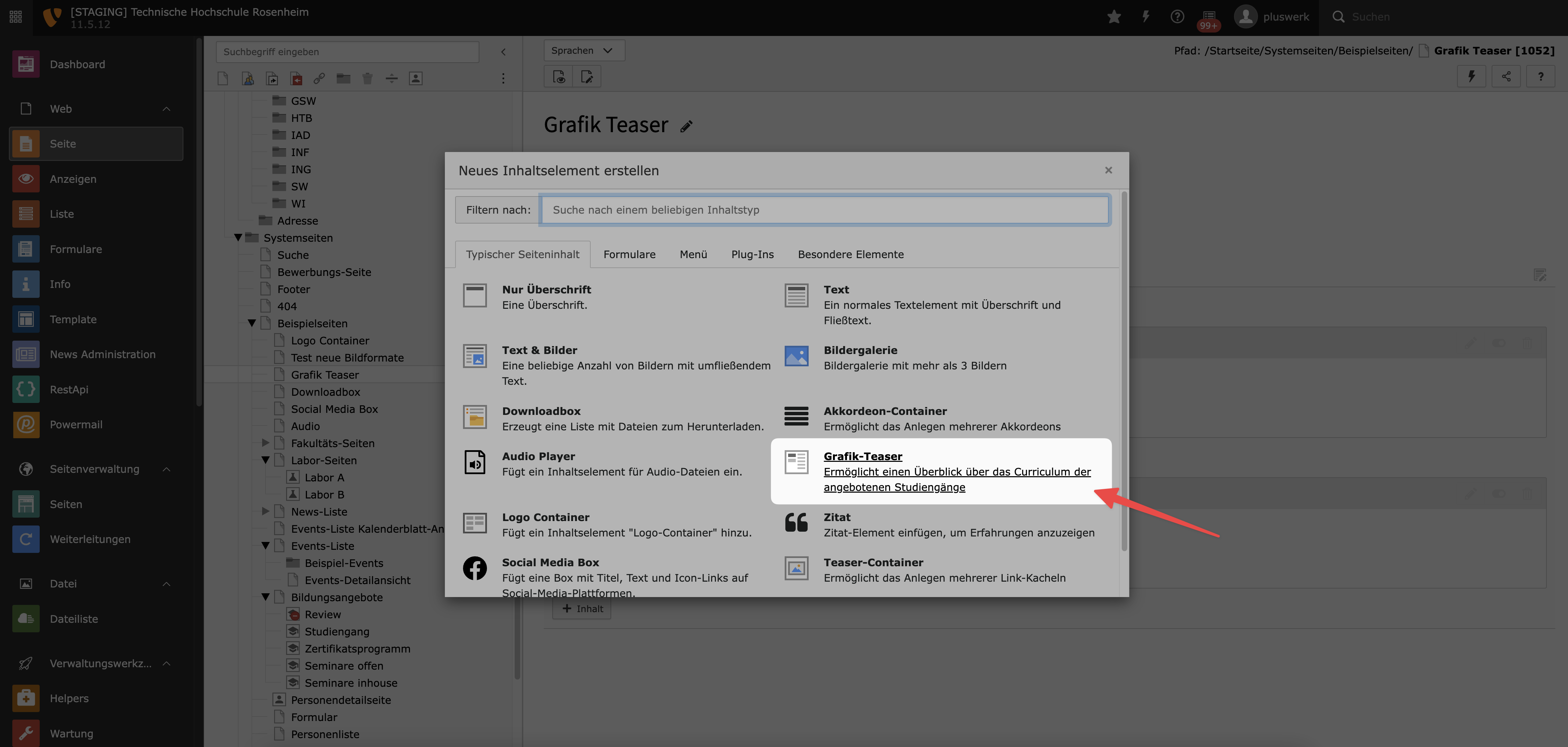Select the Audio Player content element icon
Viewport: 1568px width, 747px height.
(475, 463)
